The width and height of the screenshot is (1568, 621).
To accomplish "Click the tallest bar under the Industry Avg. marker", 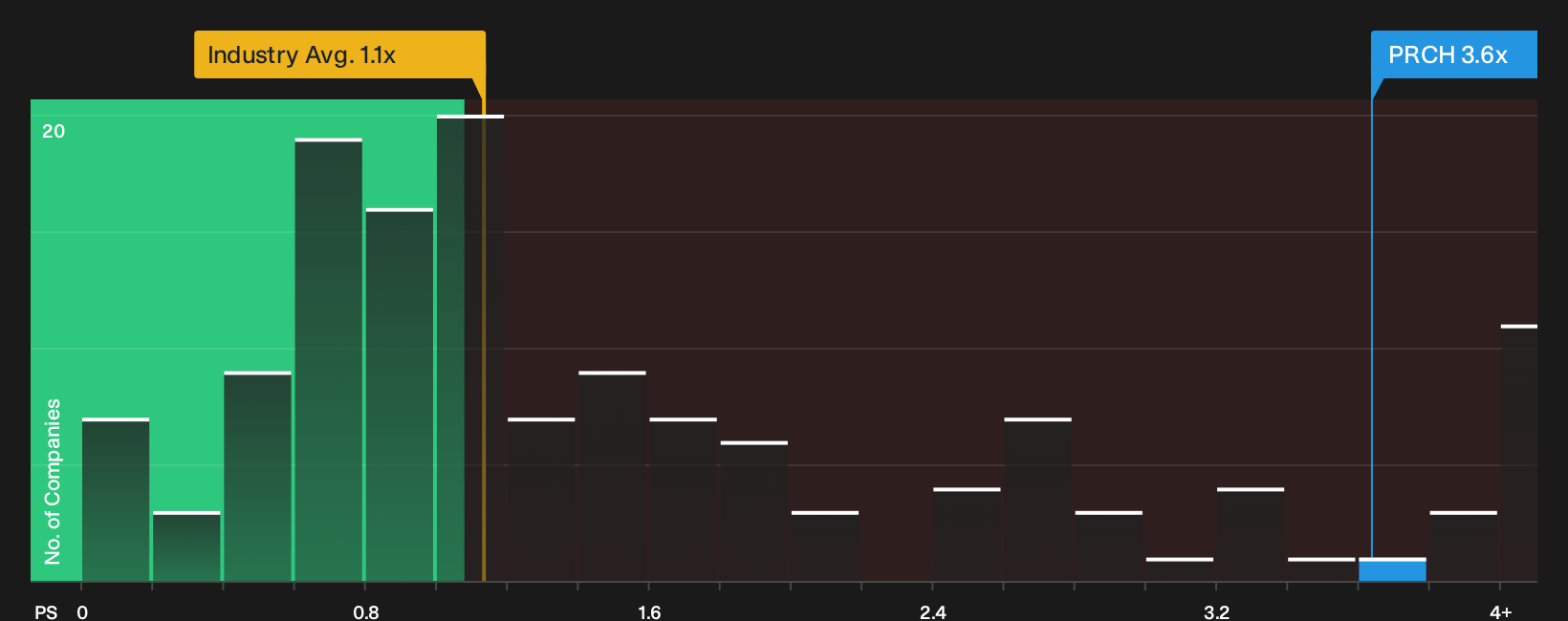I will (x=470, y=348).
